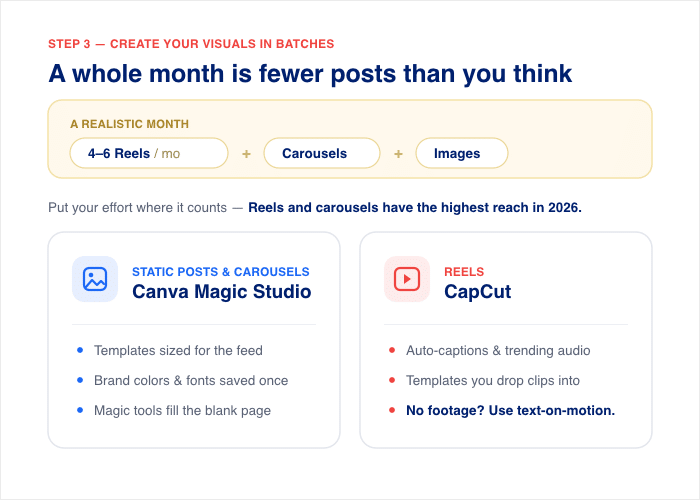
Task: Click 'Put your effort where it counts' text
Action: (138, 208)
